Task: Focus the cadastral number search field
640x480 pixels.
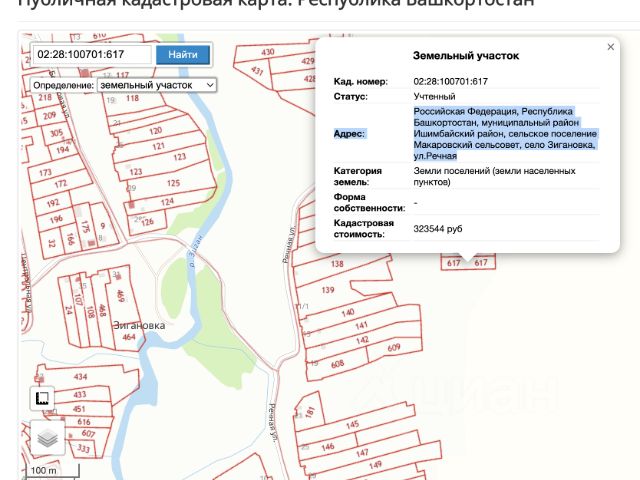Action: pos(92,54)
